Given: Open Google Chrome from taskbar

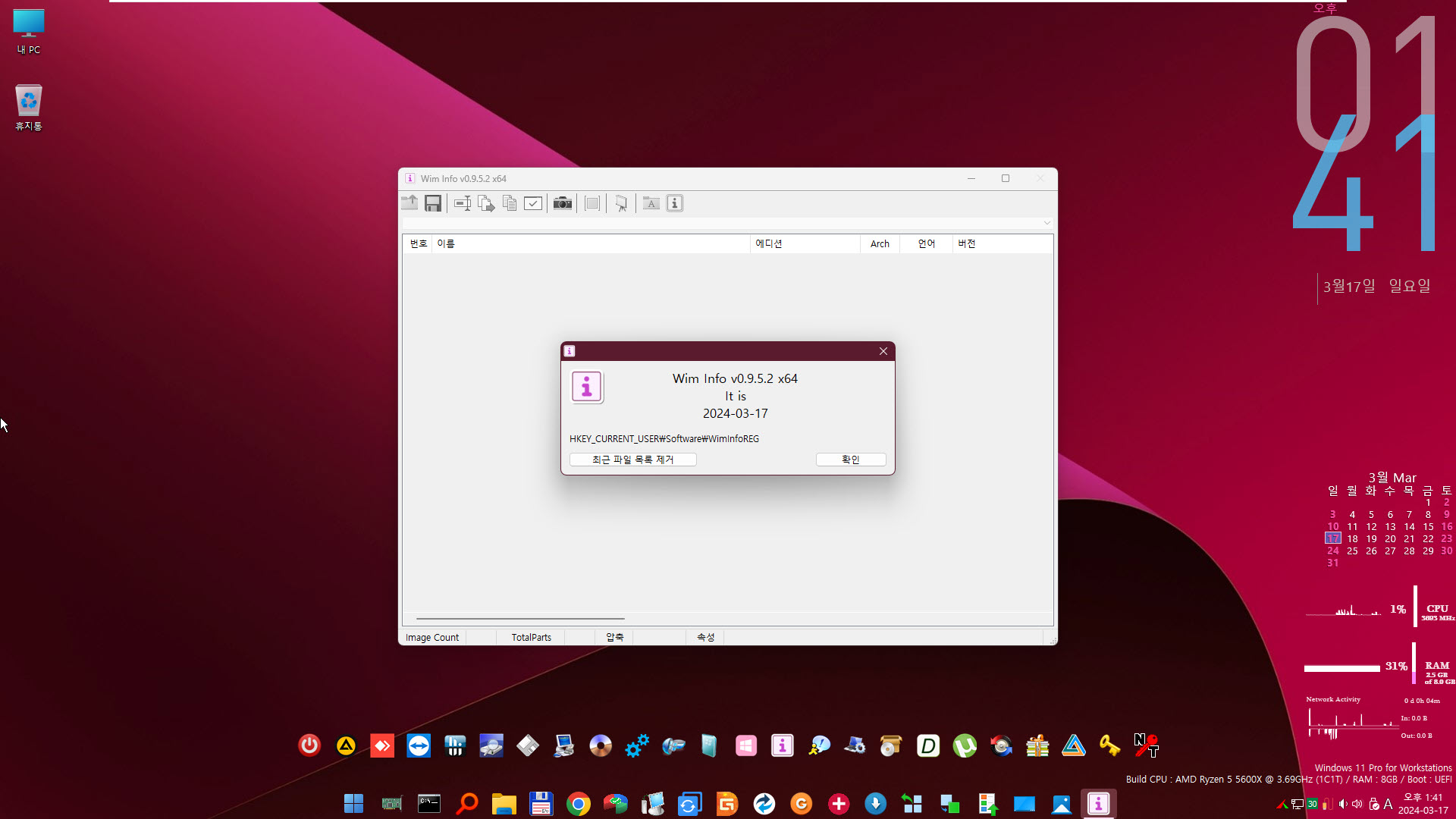Looking at the screenshot, I should (x=578, y=804).
